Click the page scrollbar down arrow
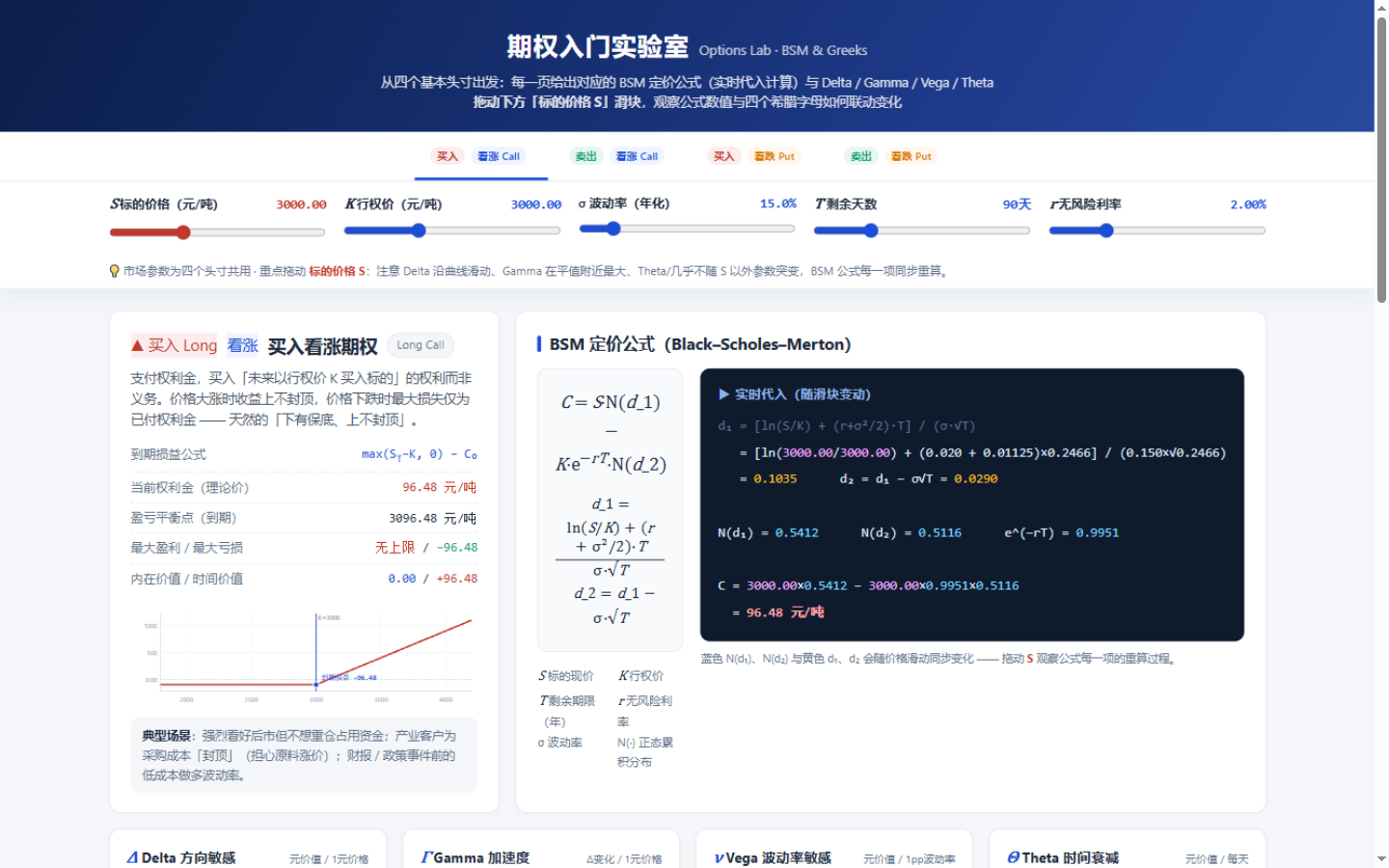Screen dimensions: 1389x868 [1381, 858]
